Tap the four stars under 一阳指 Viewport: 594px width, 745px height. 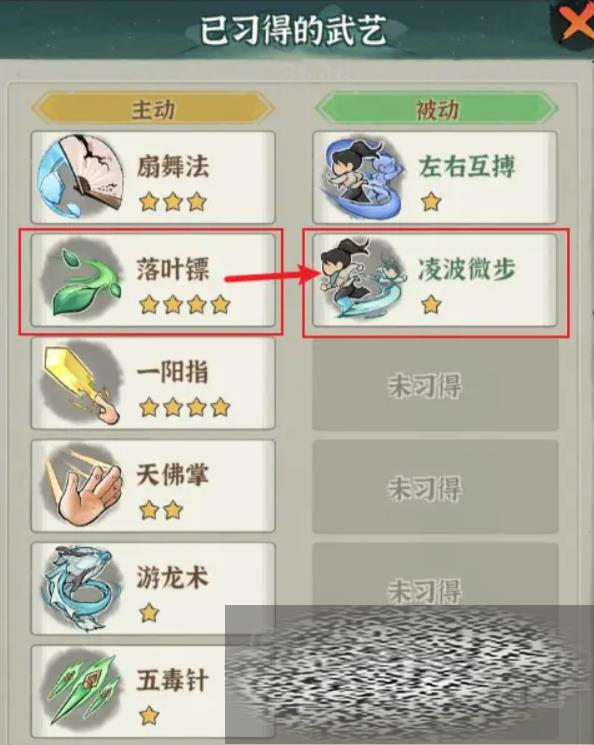click(x=185, y=407)
